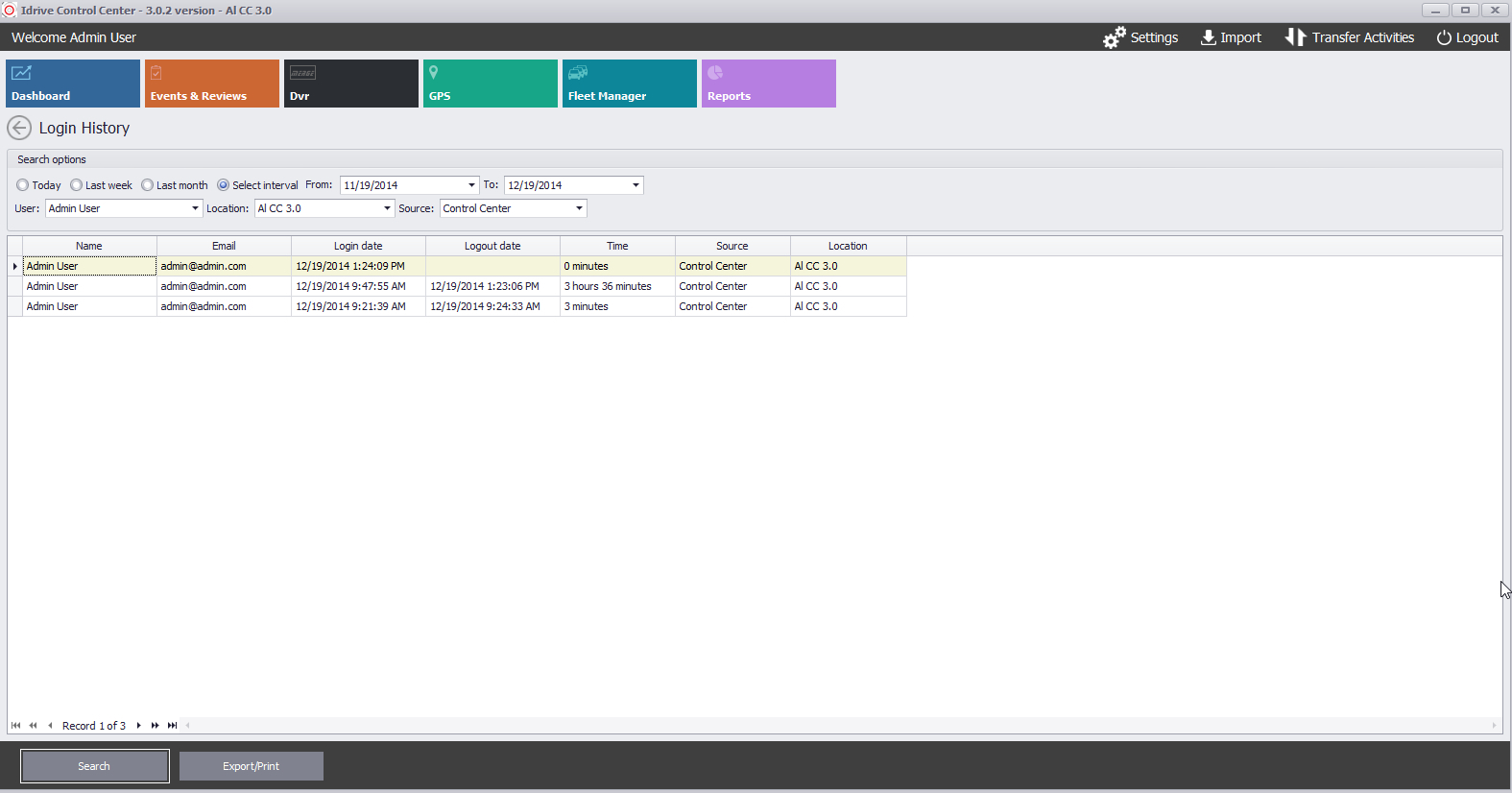Viewport: 1512px width, 793px height.
Task: Open Transfer Activities from the arrows icon
Action: point(1295,37)
